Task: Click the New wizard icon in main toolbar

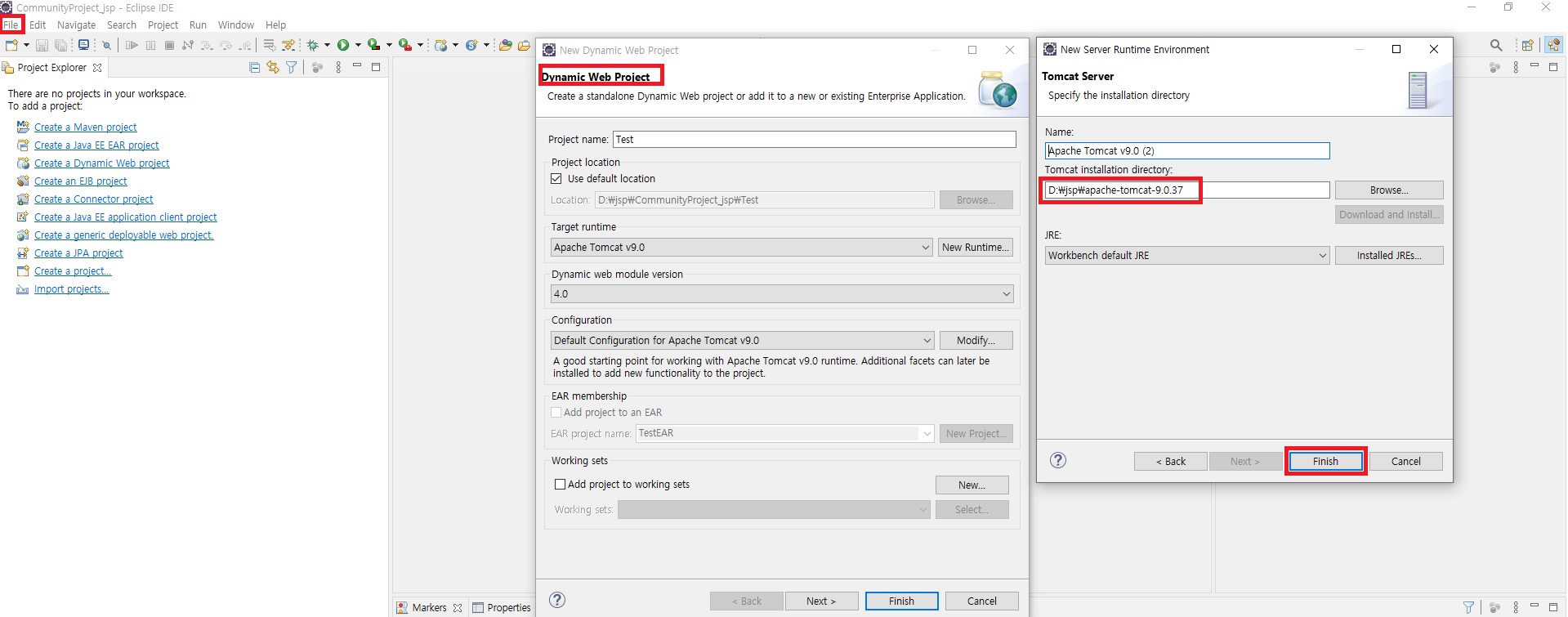Action: click(11, 45)
